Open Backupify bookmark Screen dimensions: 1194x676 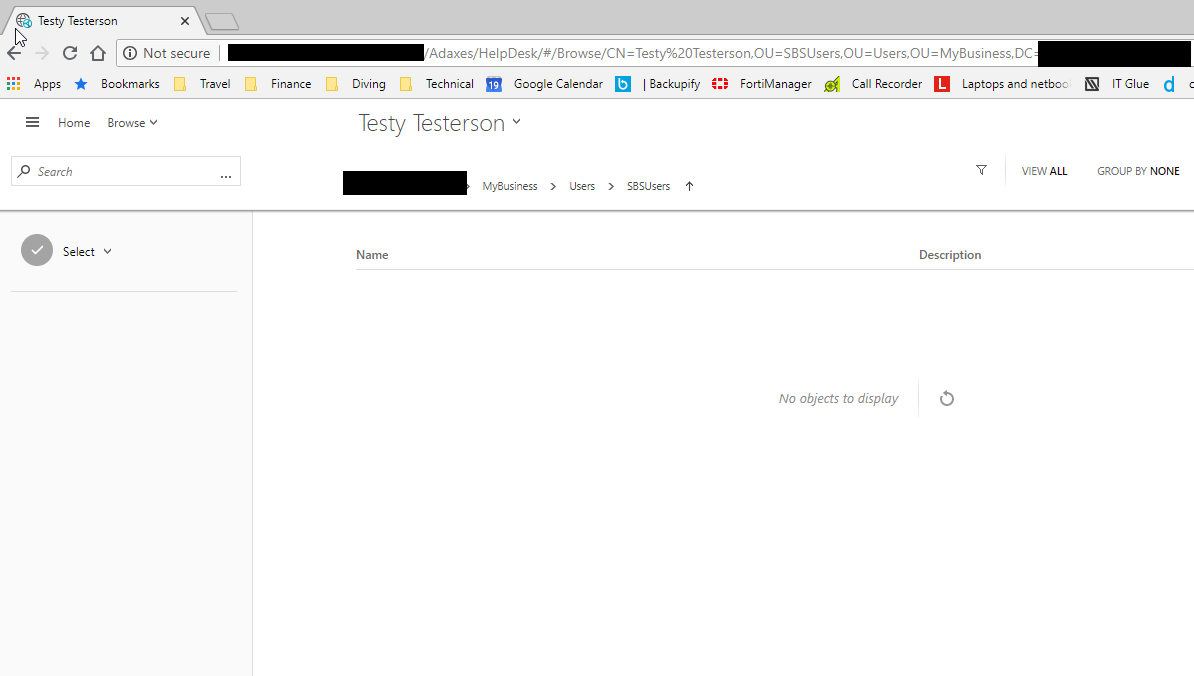(x=658, y=84)
